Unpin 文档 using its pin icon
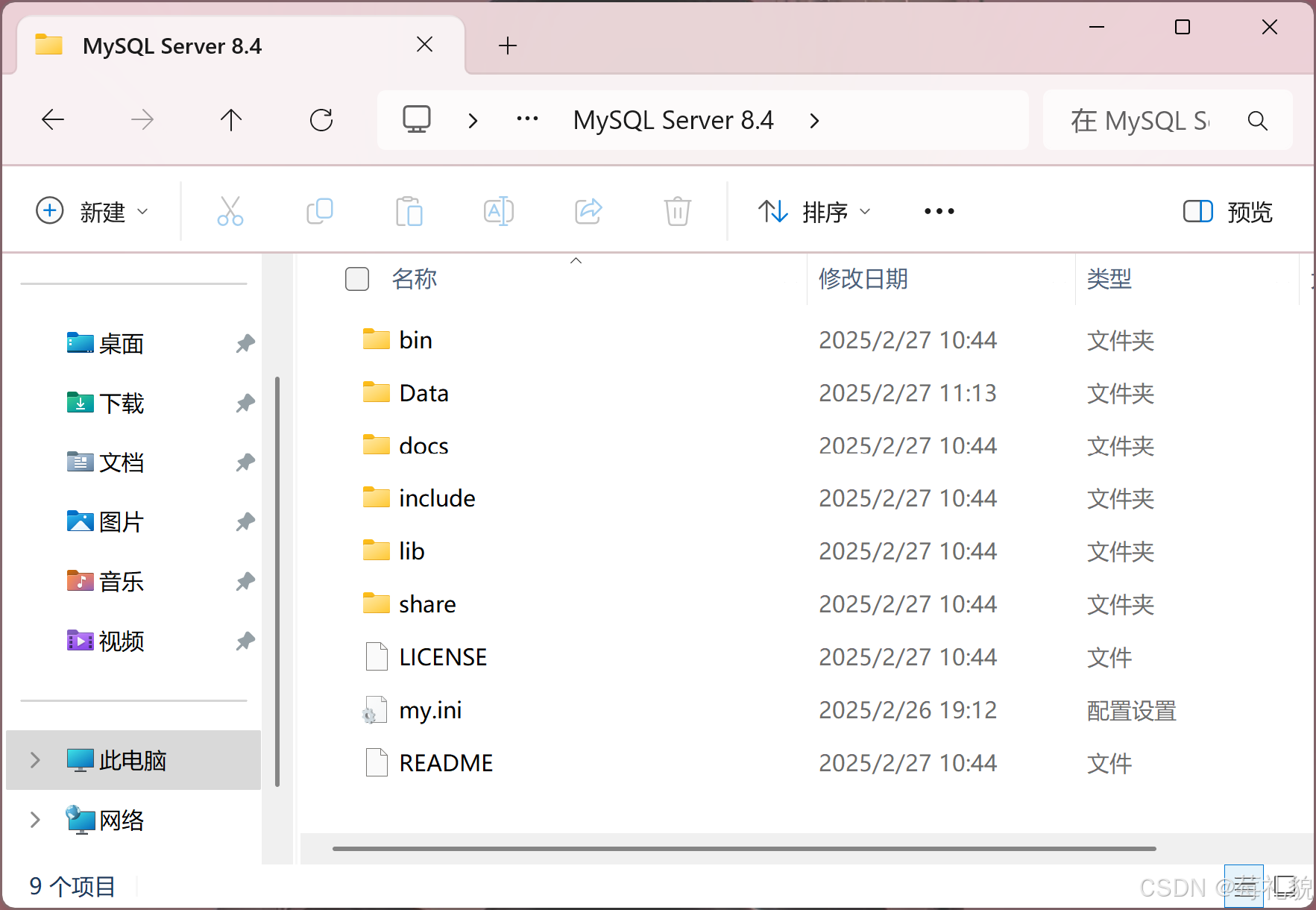The image size is (1316, 910). click(x=245, y=462)
